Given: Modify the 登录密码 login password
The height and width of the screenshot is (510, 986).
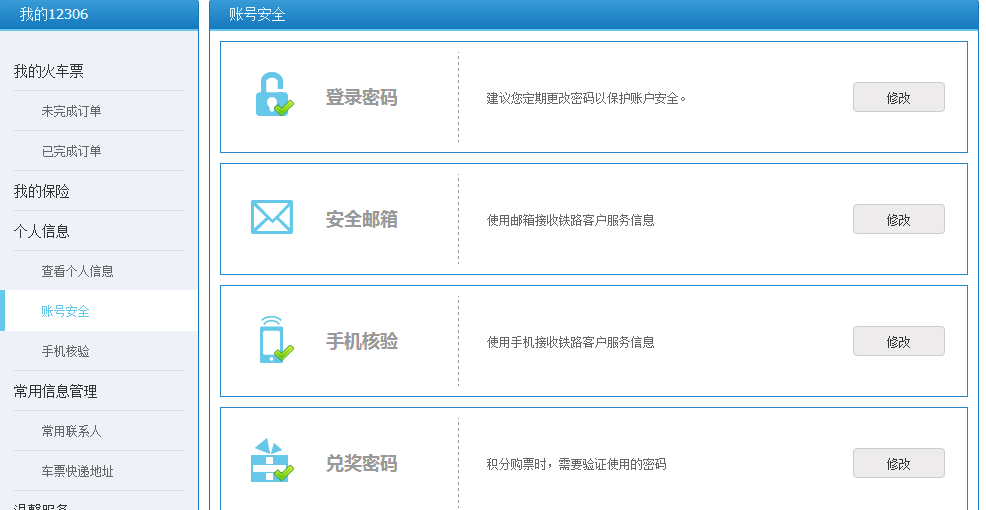Looking at the screenshot, I should coord(899,97).
